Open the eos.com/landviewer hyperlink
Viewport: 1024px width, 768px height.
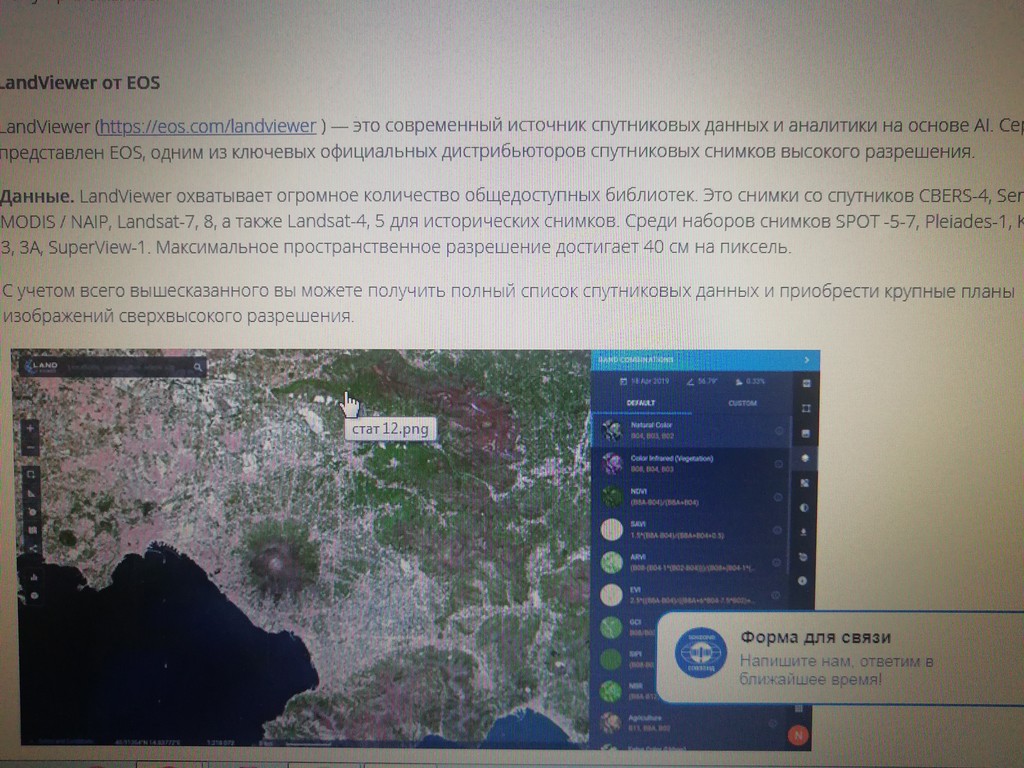tap(208, 125)
